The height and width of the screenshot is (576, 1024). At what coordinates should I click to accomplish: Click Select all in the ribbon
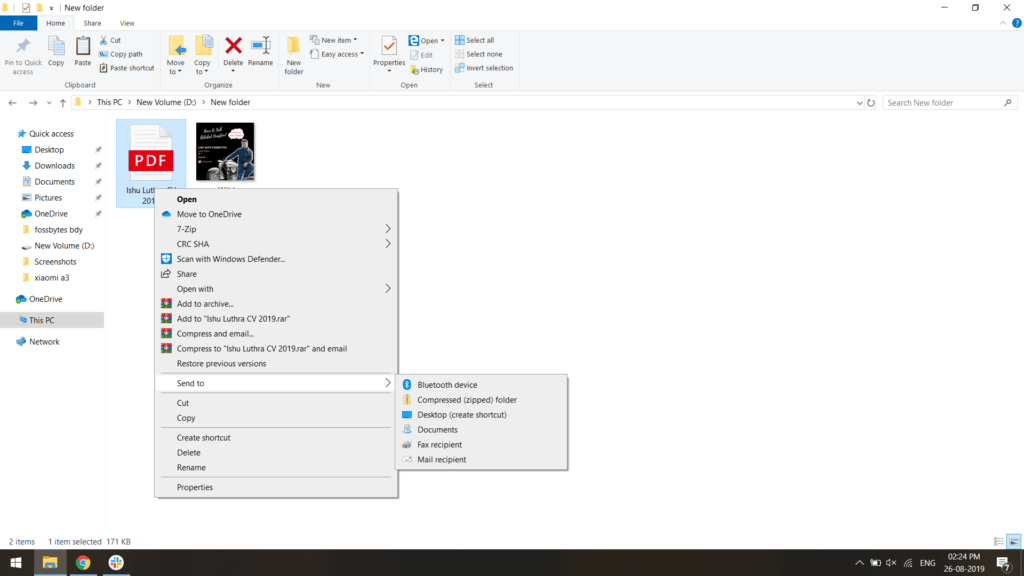coord(480,40)
